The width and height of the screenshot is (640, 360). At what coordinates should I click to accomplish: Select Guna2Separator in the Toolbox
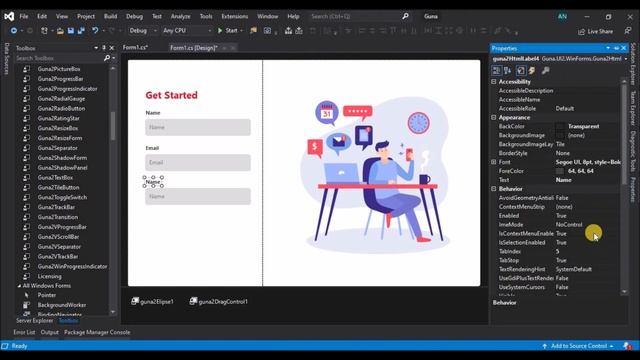point(58,148)
